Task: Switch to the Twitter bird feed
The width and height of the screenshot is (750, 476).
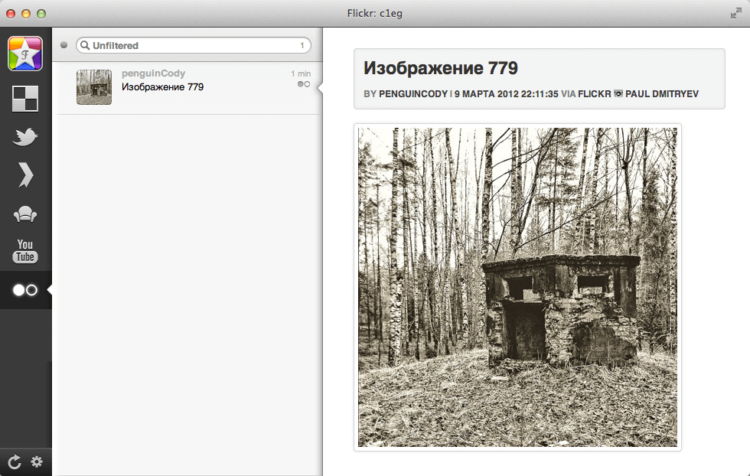Action: coord(25,136)
